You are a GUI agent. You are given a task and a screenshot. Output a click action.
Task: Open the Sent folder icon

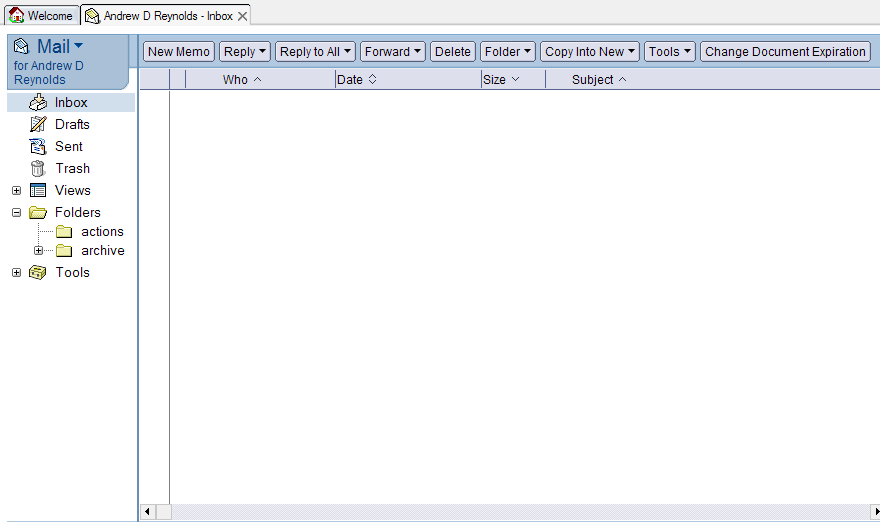tap(38, 147)
